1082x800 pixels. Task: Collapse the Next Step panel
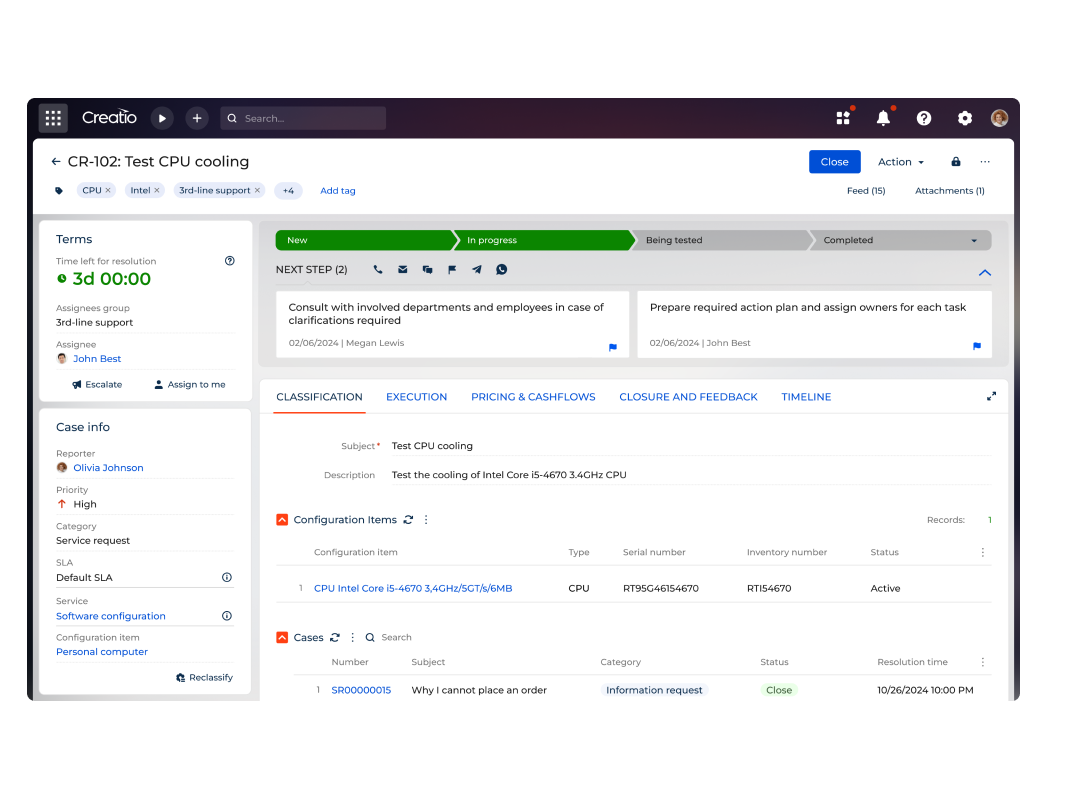[984, 272]
